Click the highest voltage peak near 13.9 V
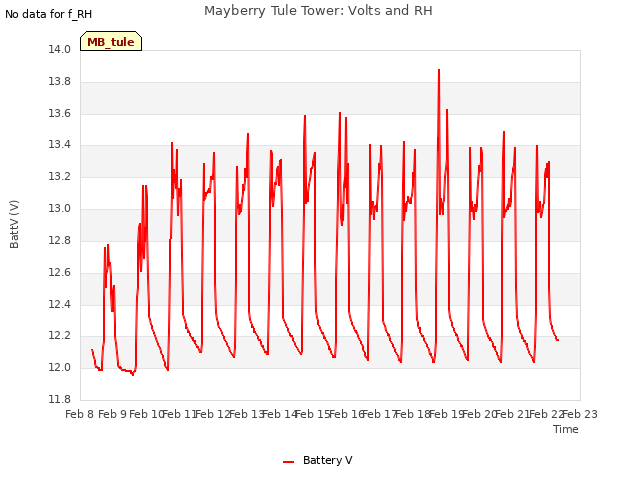The height and width of the screenshot is (480, 640). 439,70
